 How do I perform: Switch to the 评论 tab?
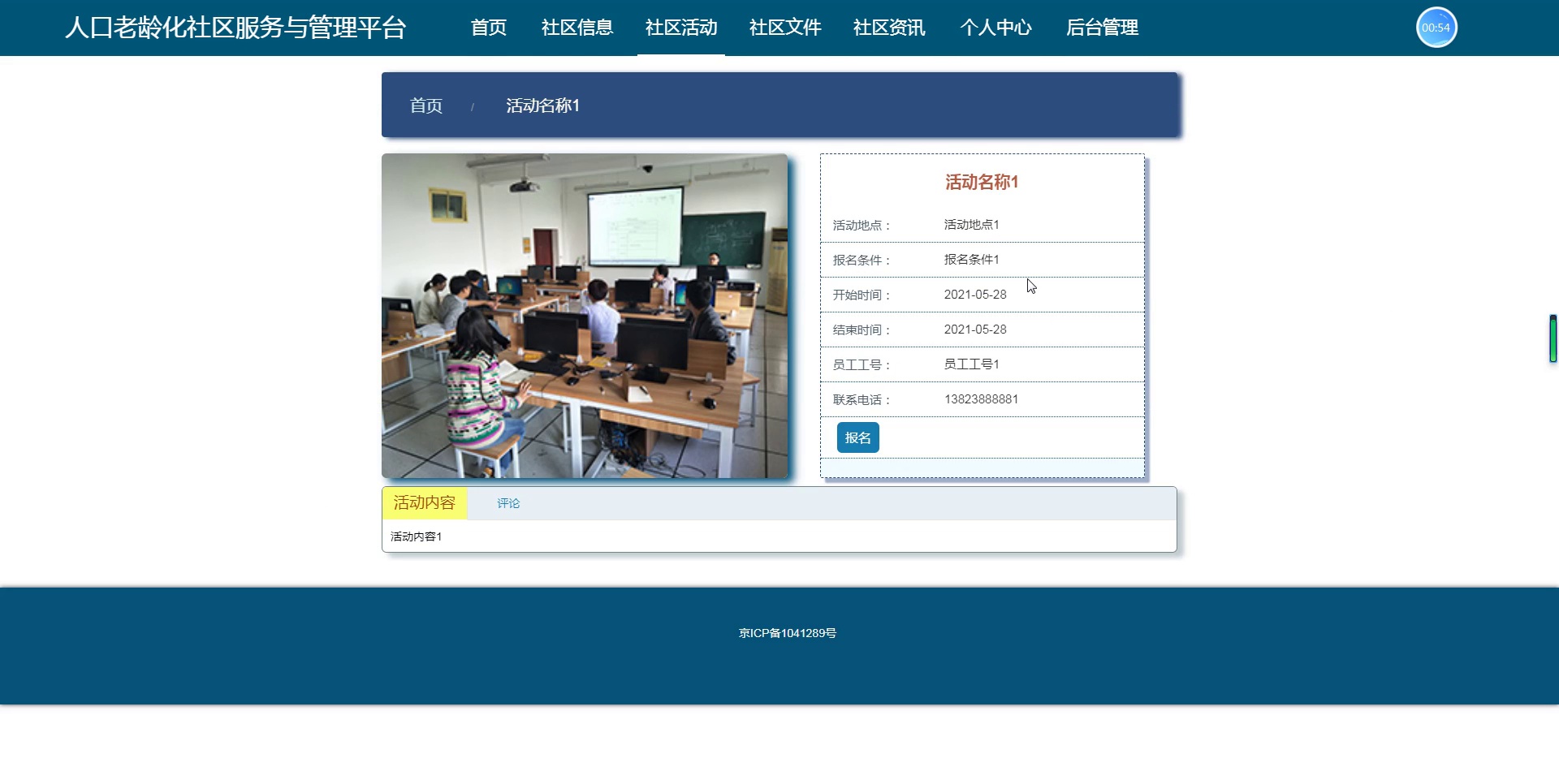point(508,503)
